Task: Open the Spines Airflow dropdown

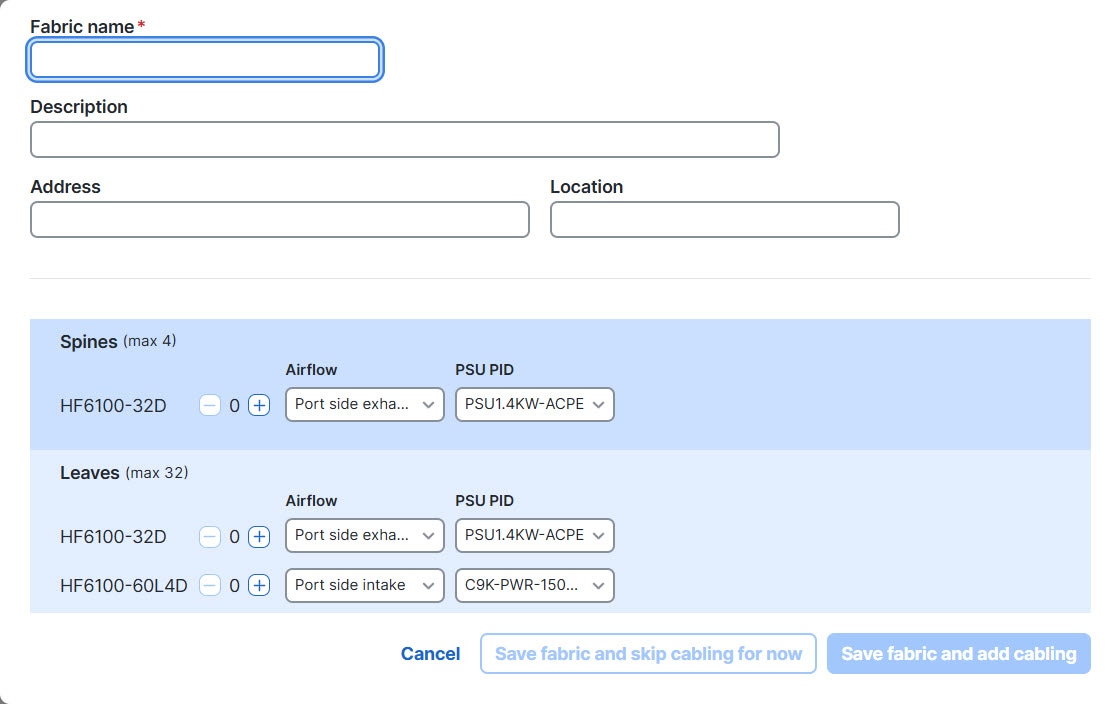Action: [365, 404]
